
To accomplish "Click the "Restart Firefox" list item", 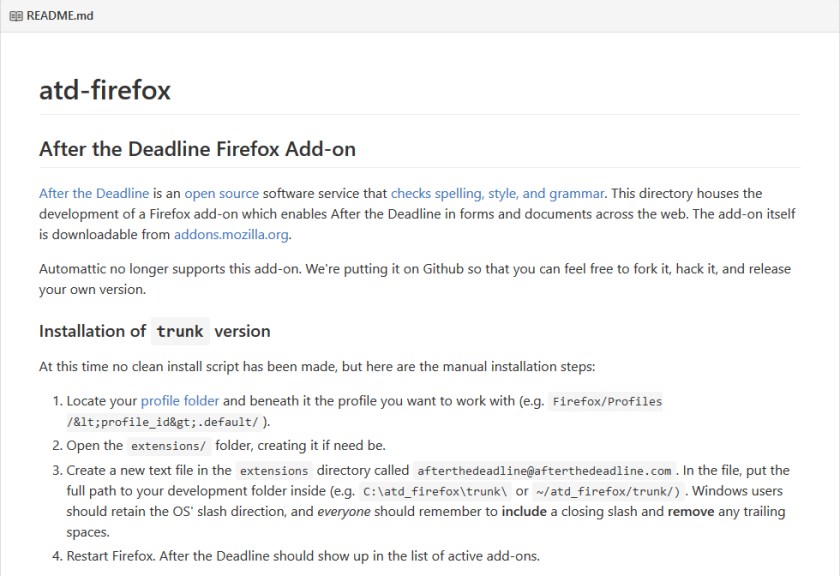I will coord(110,556).
